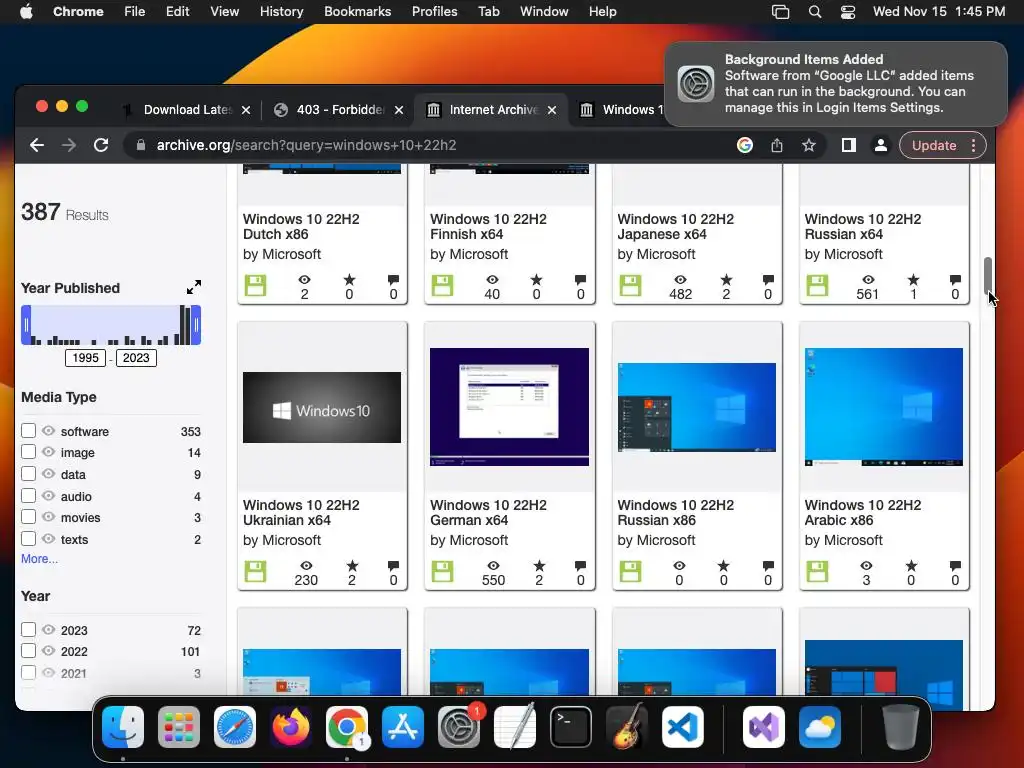Screen dimensions: 1024x768
Task: Toggle eye icon beside image filter
Action: click(48, 452)
